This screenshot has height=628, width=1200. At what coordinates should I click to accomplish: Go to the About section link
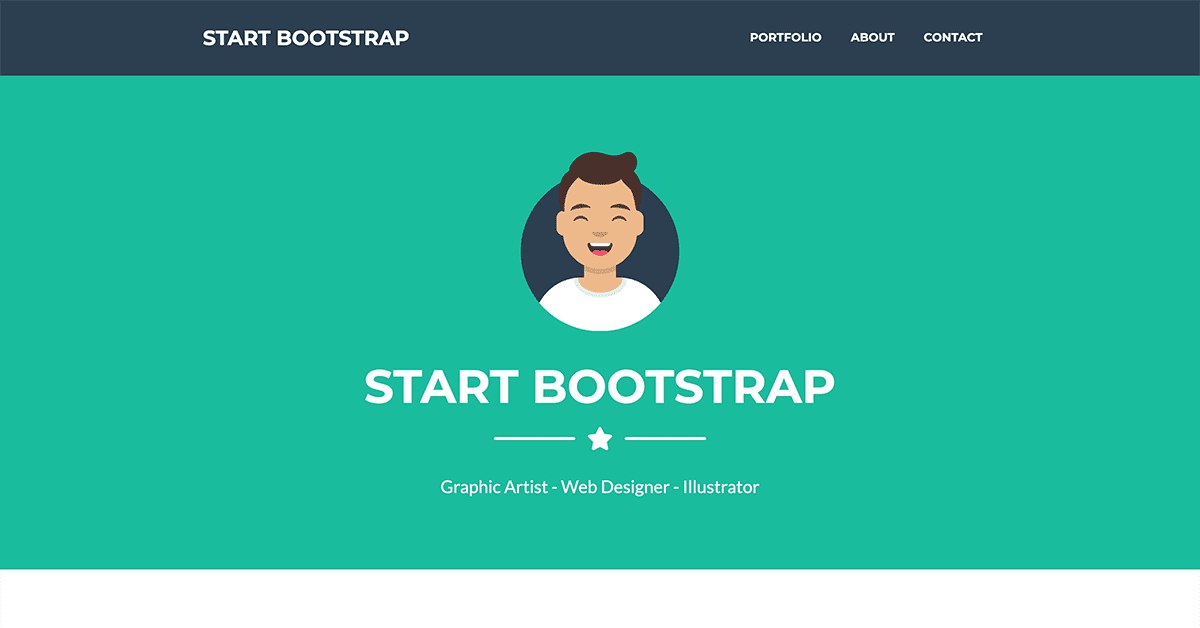coord(872,37)
